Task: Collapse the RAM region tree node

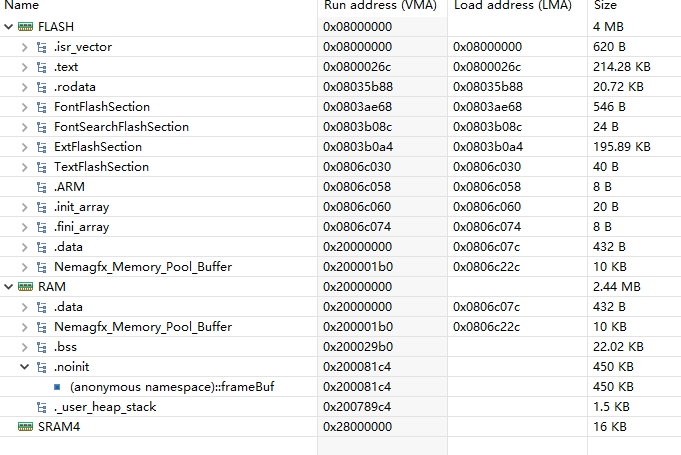Action: (x=8, y=287)
